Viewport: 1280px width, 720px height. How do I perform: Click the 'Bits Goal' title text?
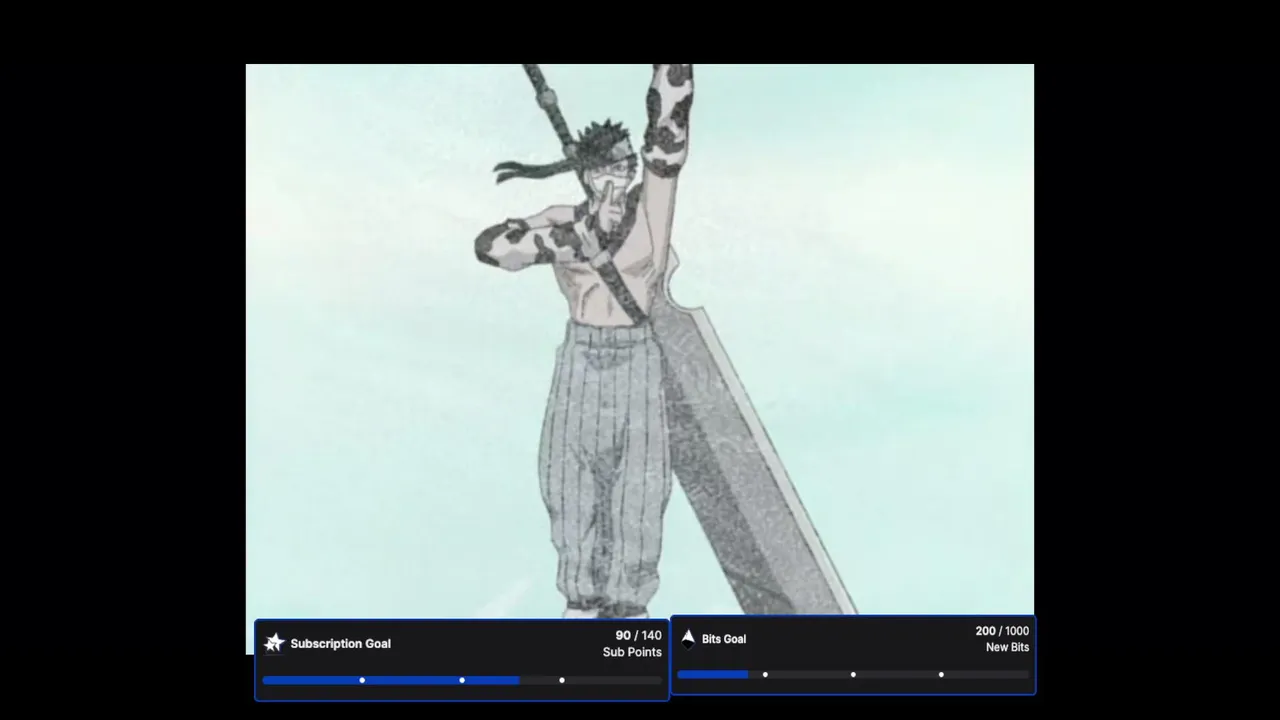click(x=724, y=639)
